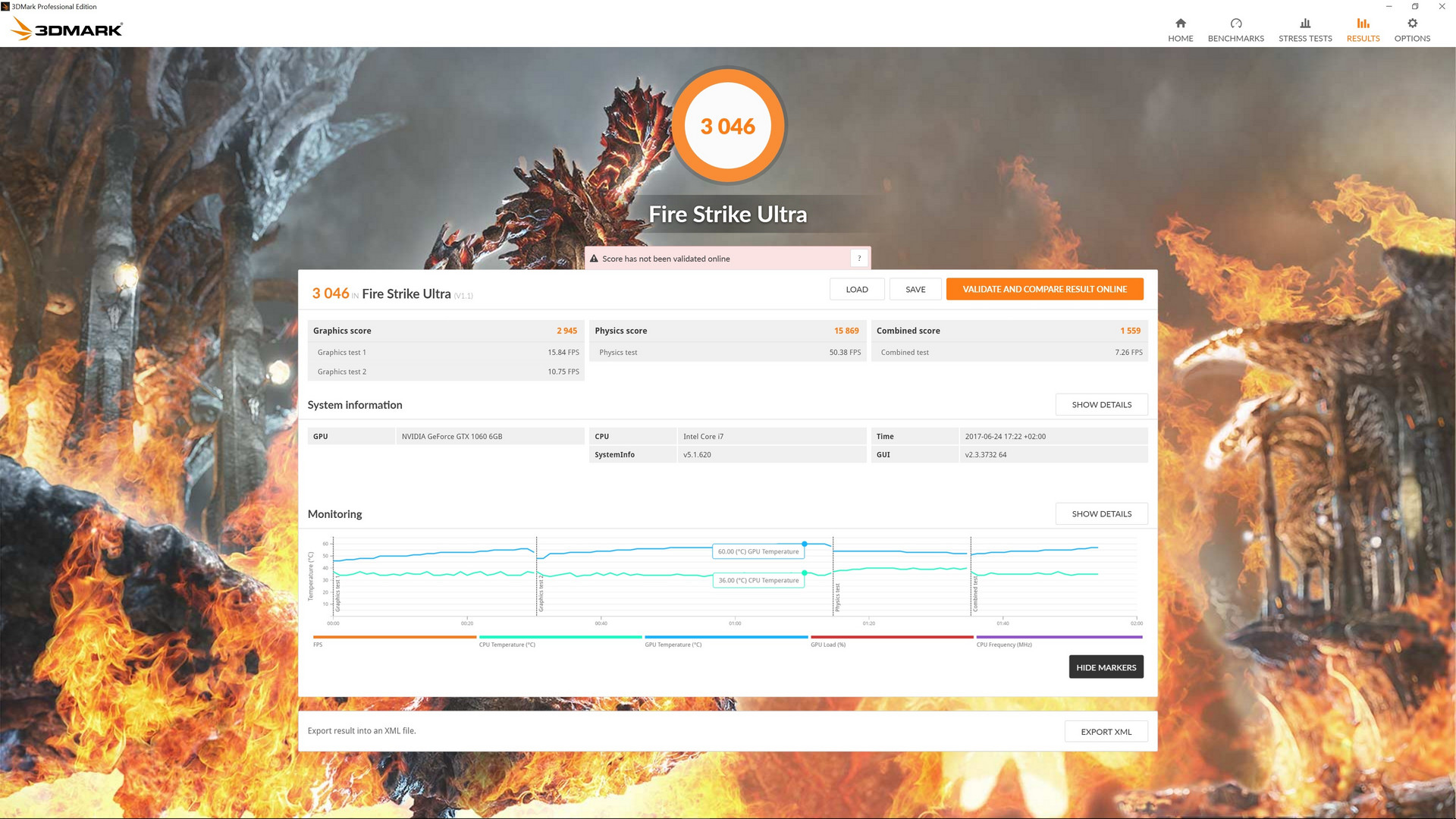Hide markers on monitoring chart
This screenshot has height=819, width=1456.
pos(1106,667)
